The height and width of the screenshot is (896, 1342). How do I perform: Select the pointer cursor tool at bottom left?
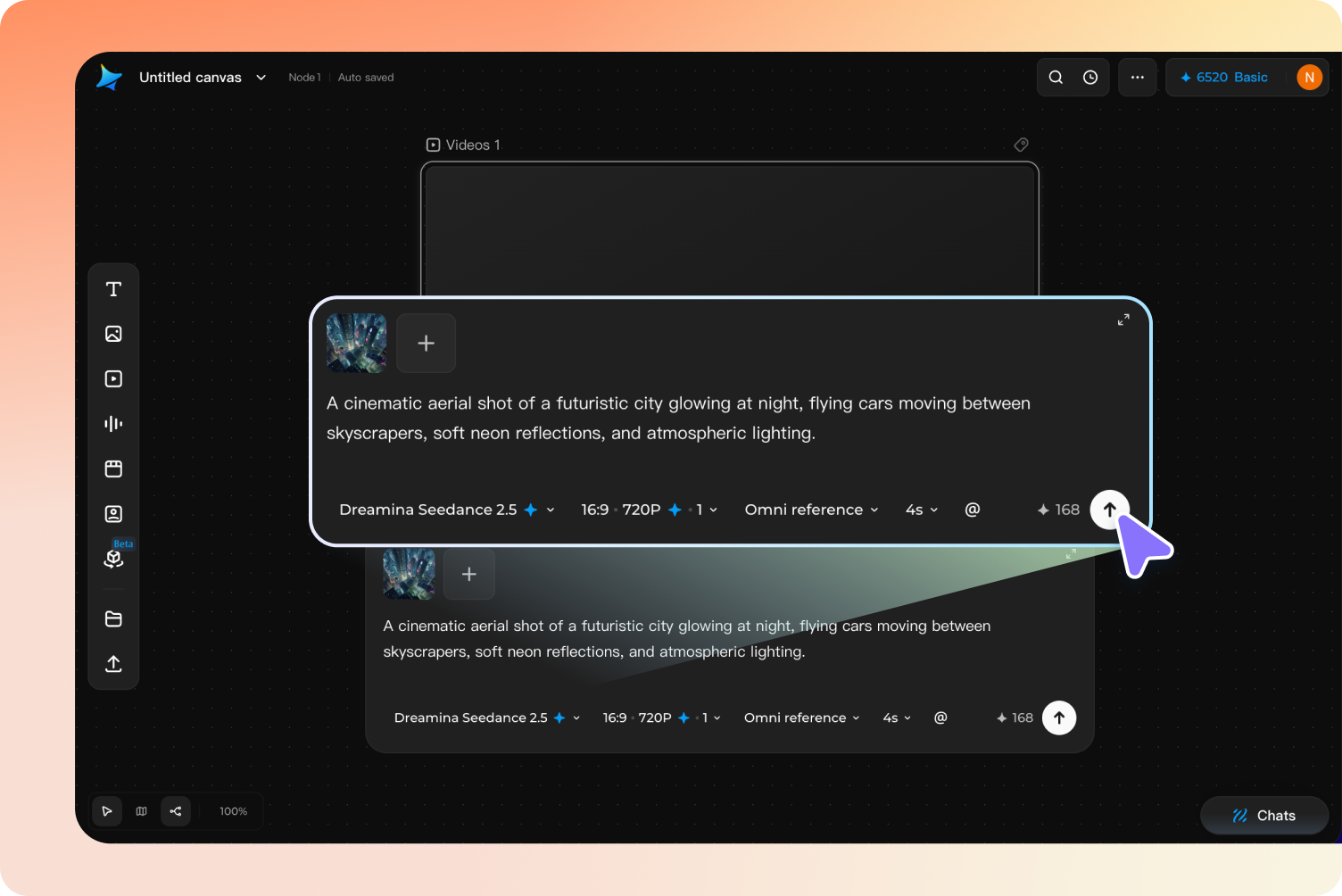click(107, 811)
